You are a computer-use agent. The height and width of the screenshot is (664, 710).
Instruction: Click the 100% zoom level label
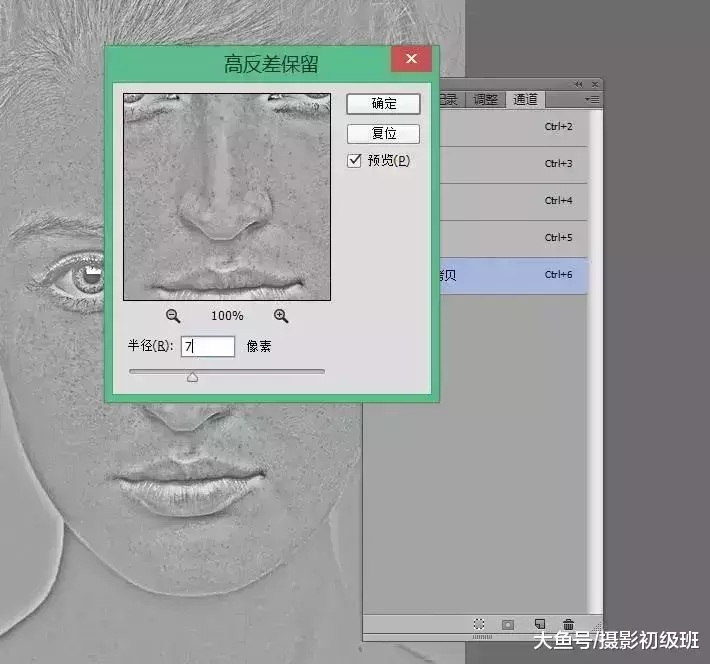pos(227,316)
